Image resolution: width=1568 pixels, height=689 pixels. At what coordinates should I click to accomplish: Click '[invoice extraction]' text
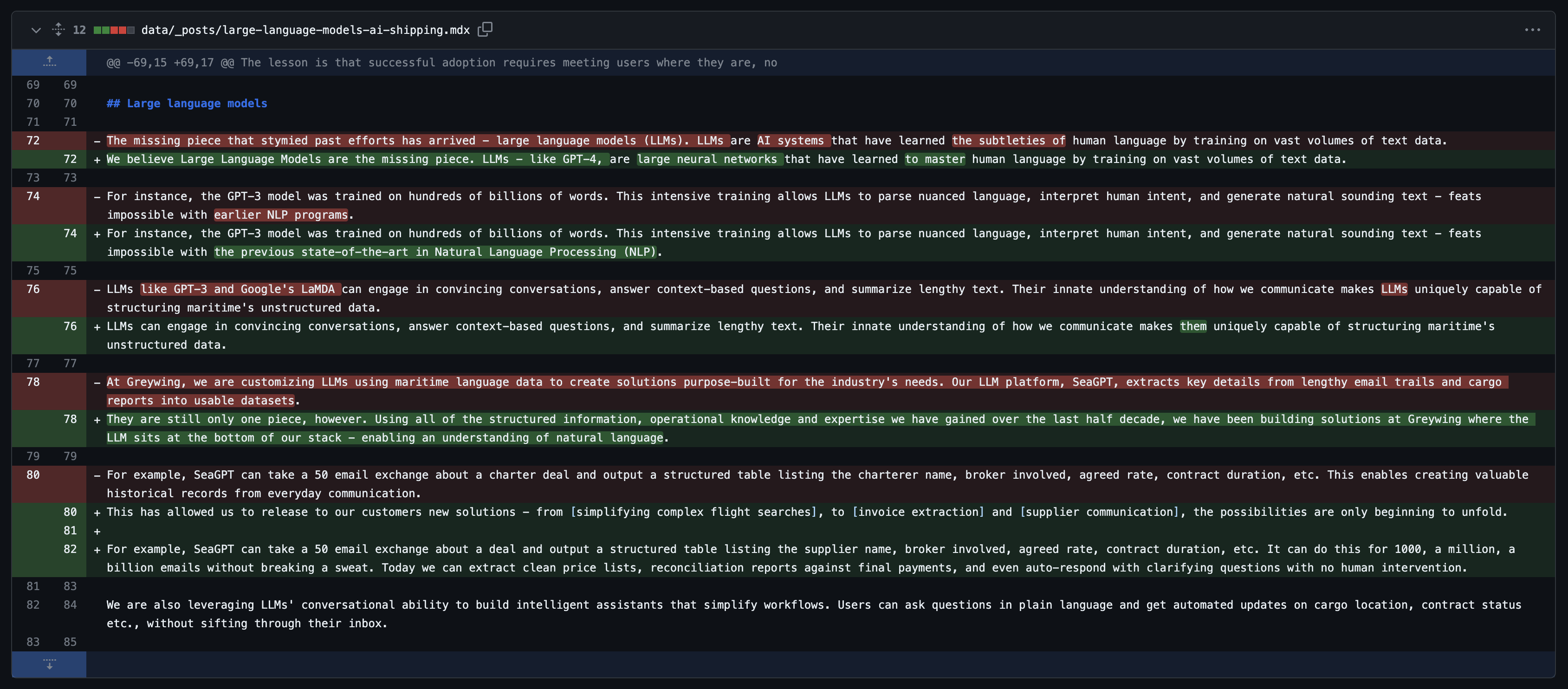[918, 512]
